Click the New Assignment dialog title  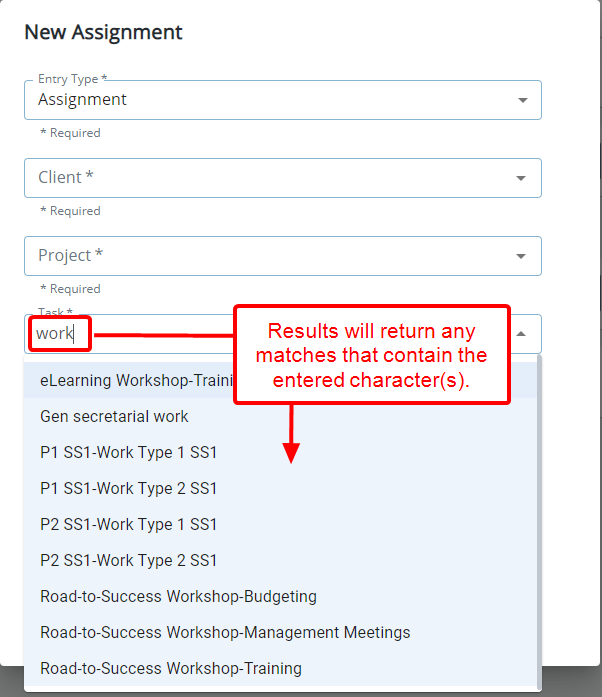coord(103,32)
